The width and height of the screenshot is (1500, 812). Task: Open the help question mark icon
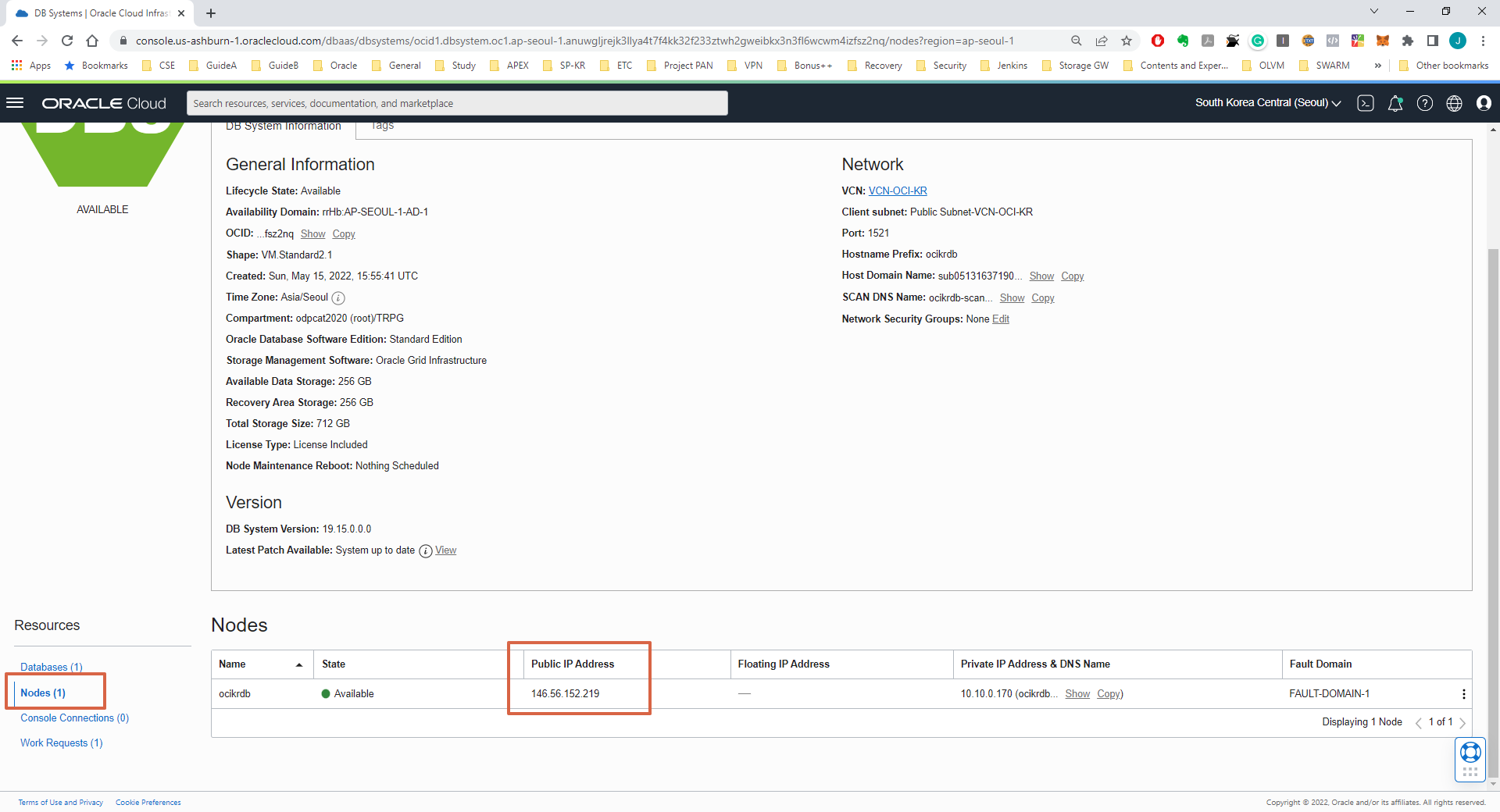1425,103
